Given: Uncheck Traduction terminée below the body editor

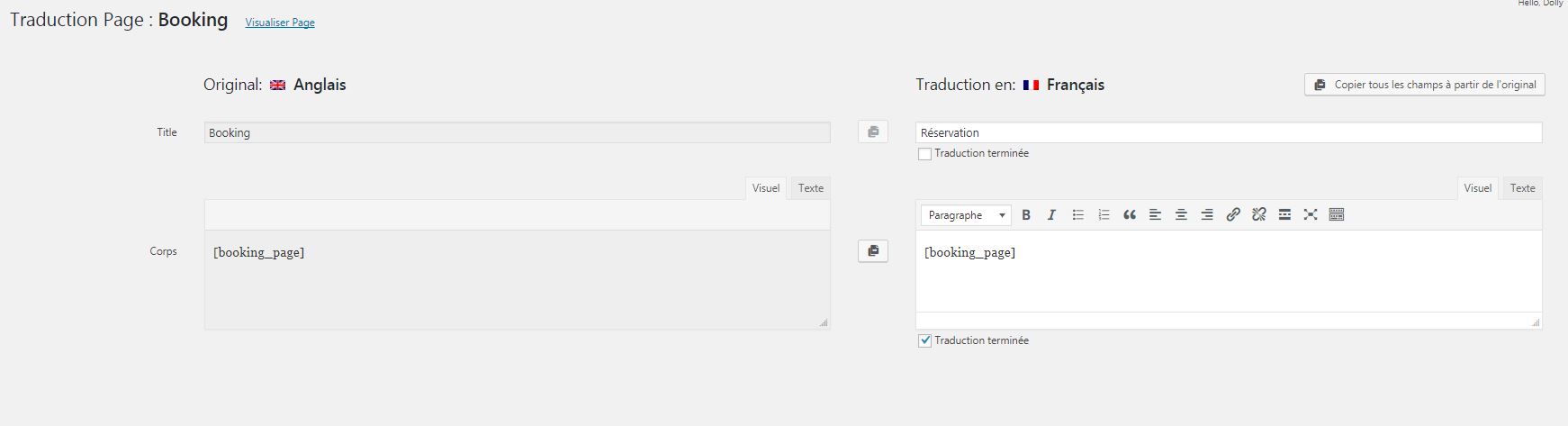Looking at the screenshot, I should [924, 341].
